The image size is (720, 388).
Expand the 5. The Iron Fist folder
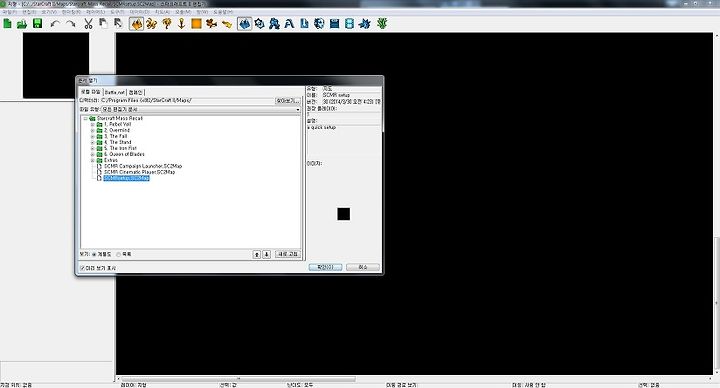point(92,148)
